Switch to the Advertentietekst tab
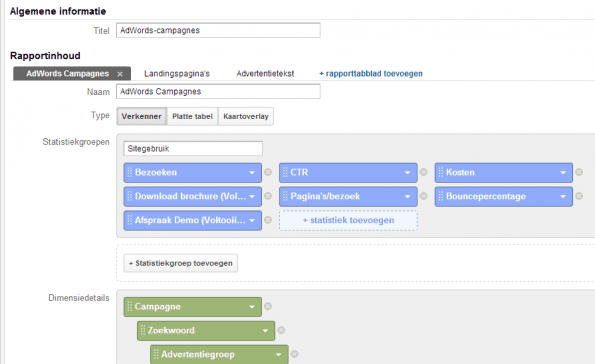Screen dimensions: 595x364 [x=265, y=74]
